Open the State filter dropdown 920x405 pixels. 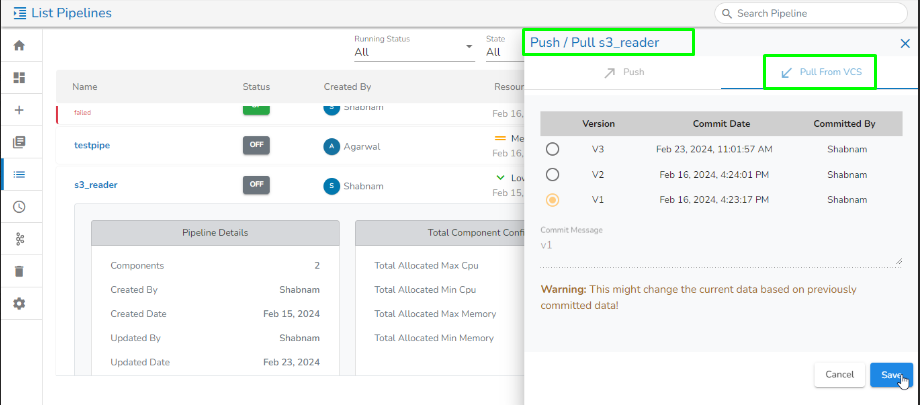pos(500,52)
